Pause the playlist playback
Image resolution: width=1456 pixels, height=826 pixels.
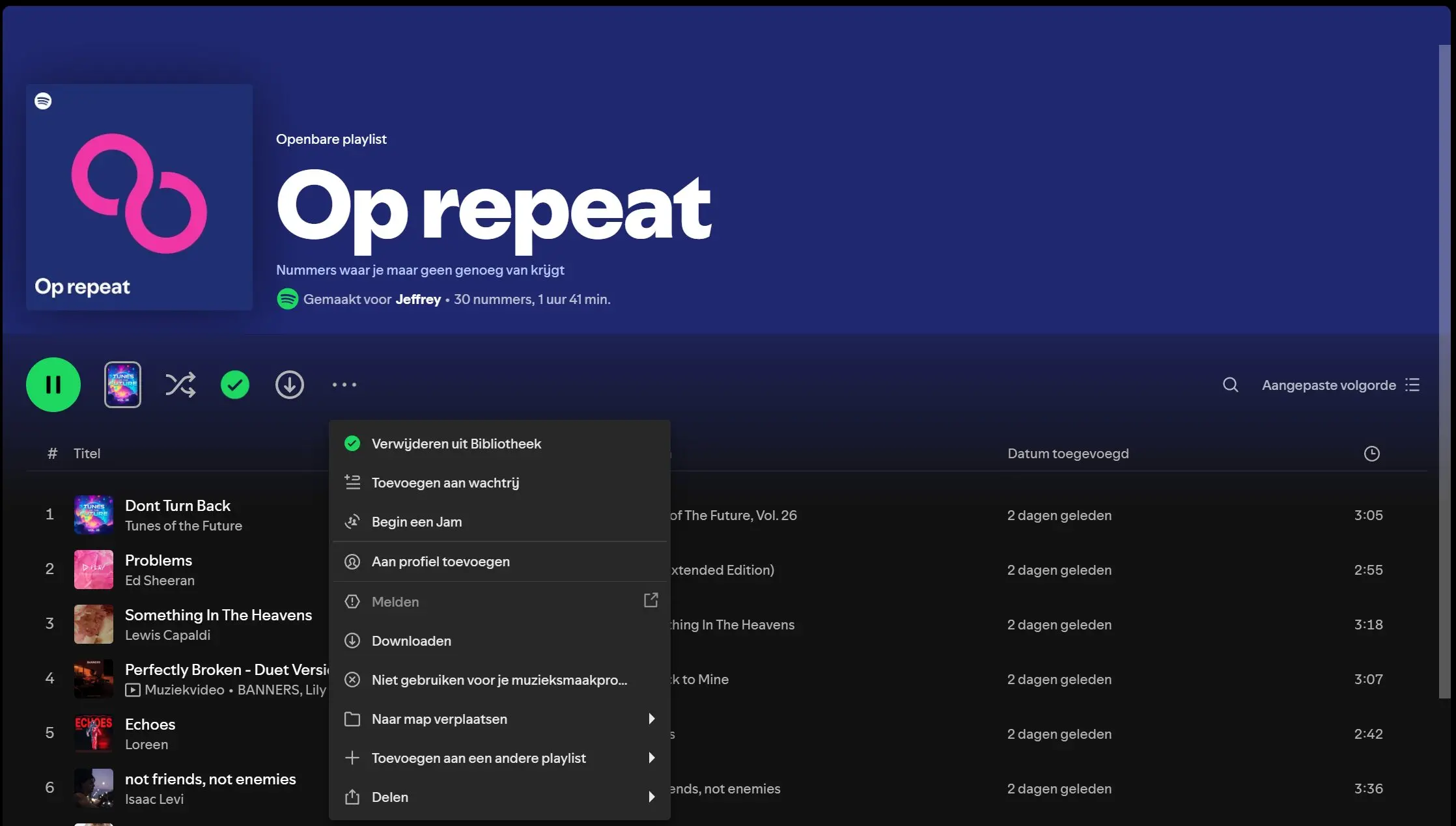click(53, 384)
